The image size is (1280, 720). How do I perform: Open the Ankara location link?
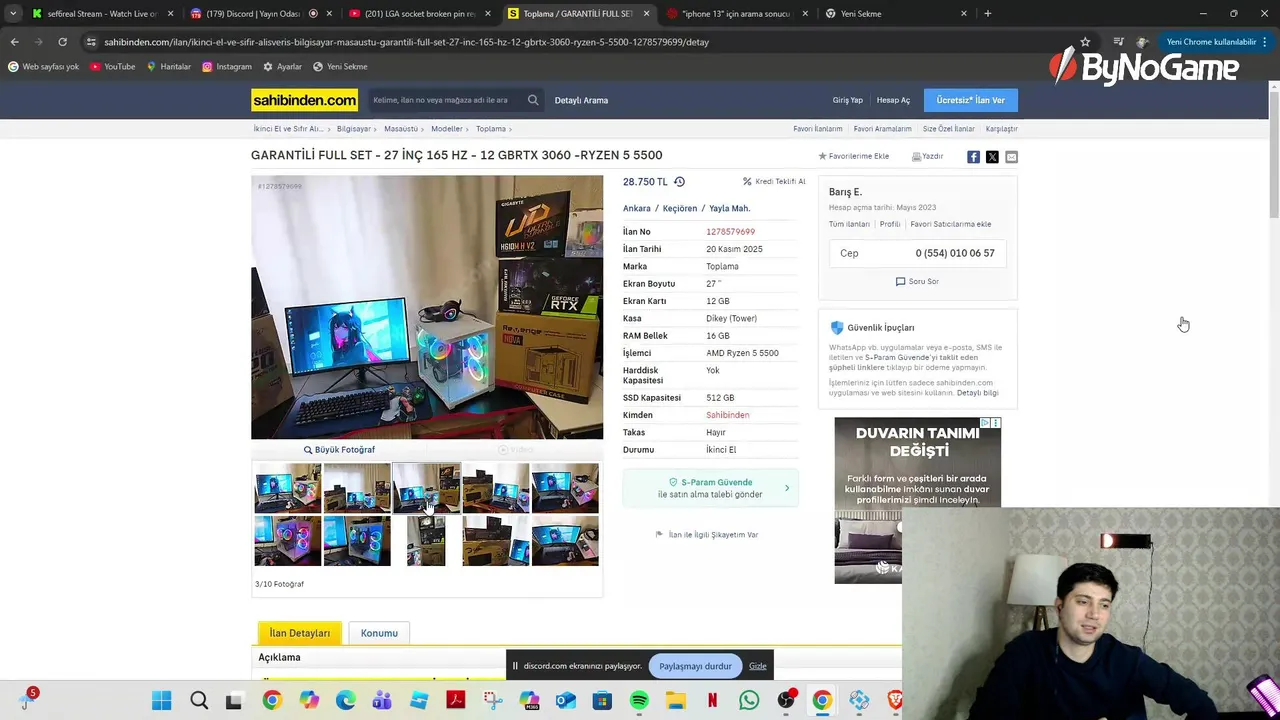click(637, 208)
